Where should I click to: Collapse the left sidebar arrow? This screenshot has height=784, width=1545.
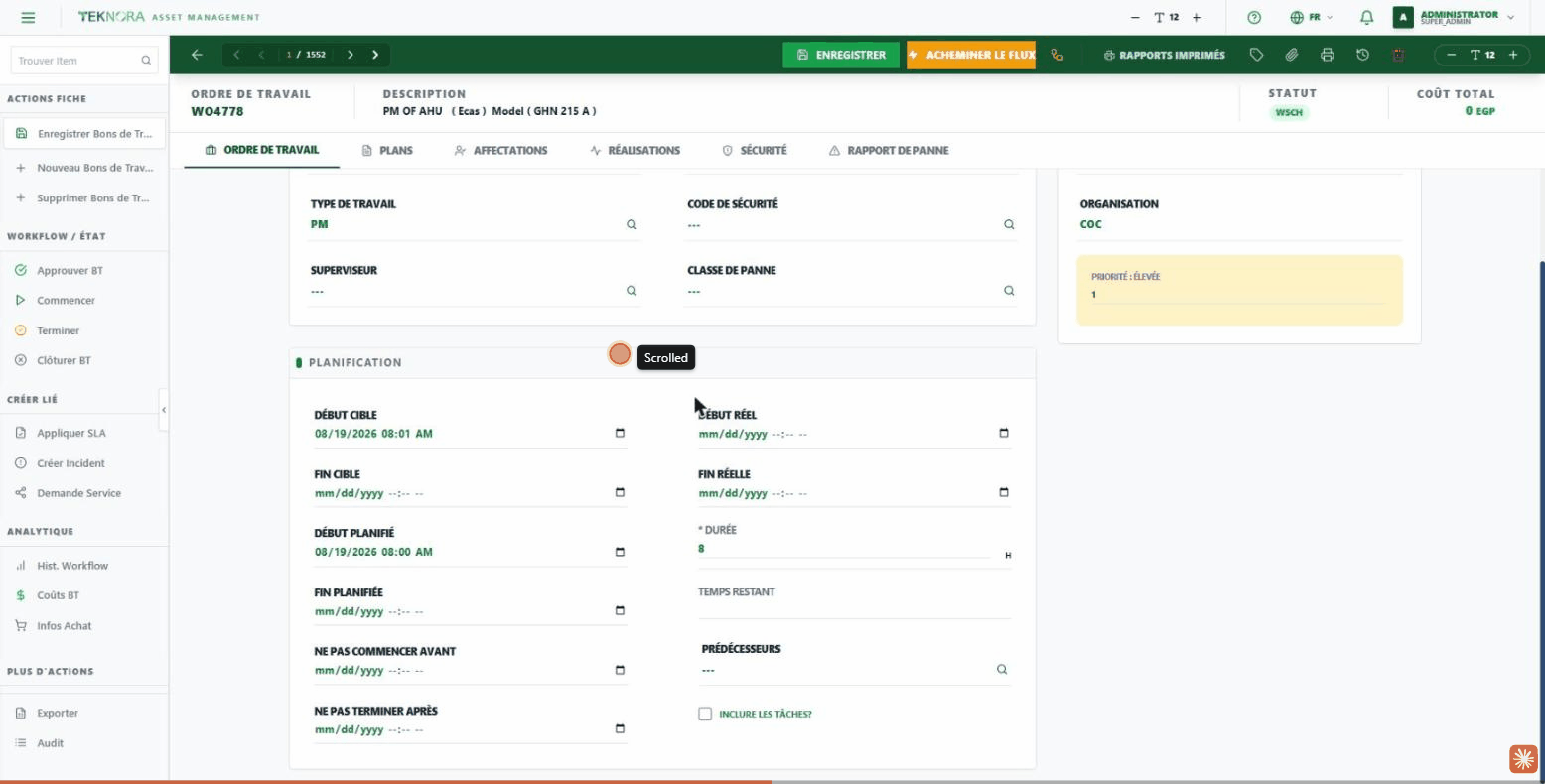click(164, 410)
